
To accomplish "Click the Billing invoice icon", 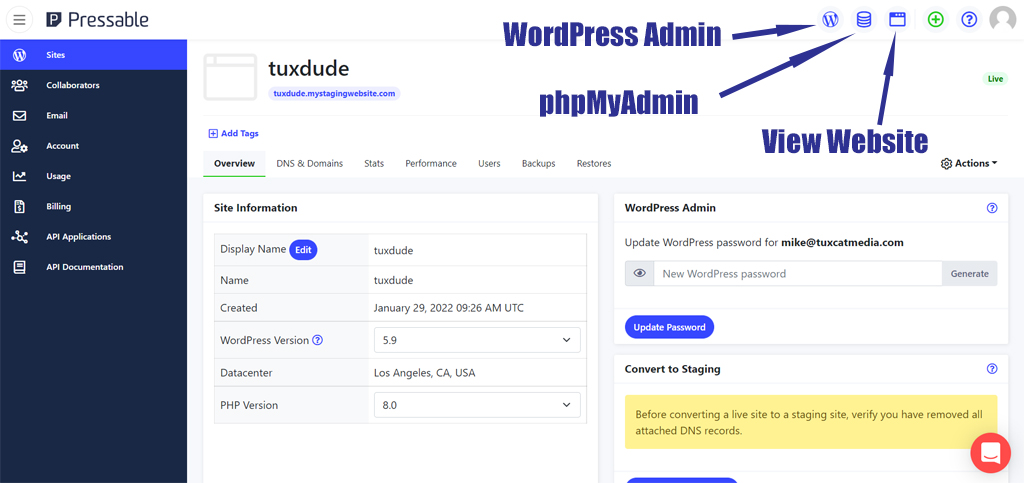I will [x=20, y=206].
